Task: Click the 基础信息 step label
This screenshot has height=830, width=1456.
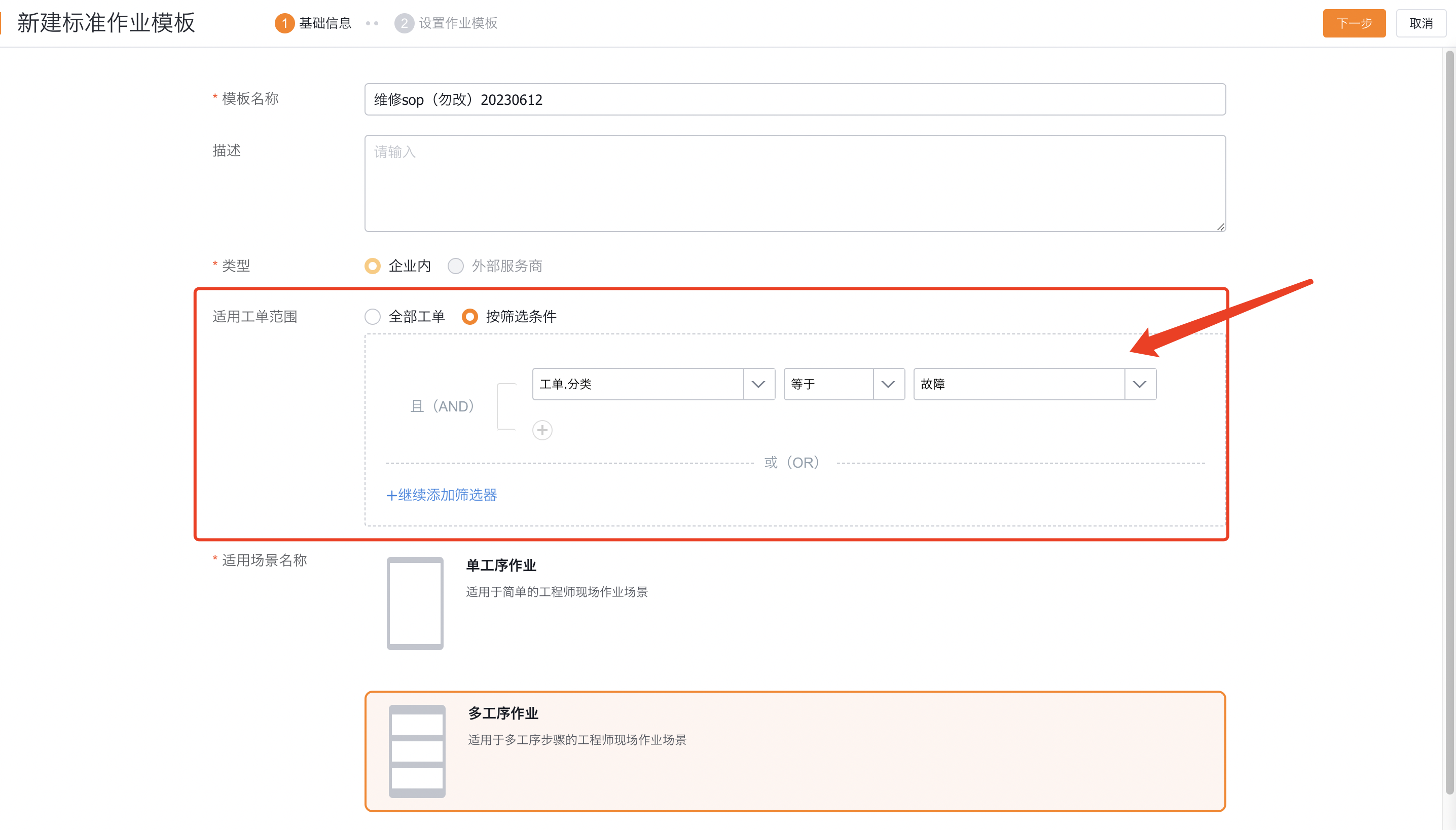Action: tap(325, 23)
